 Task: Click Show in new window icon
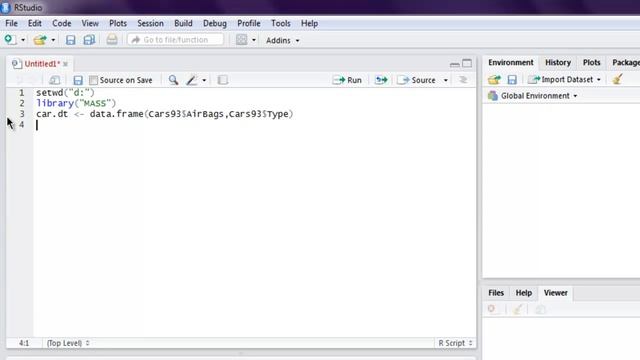click(x=54, y=80)
